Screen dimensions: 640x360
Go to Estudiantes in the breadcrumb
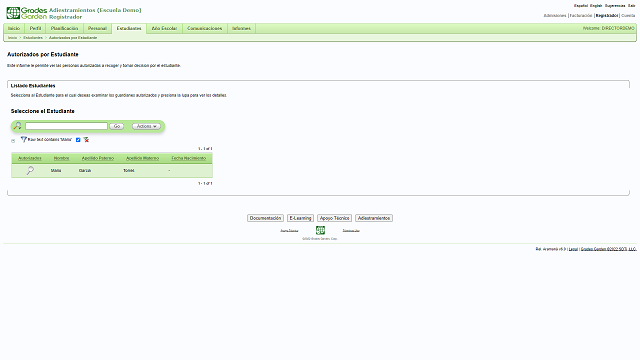coord(33,38)
